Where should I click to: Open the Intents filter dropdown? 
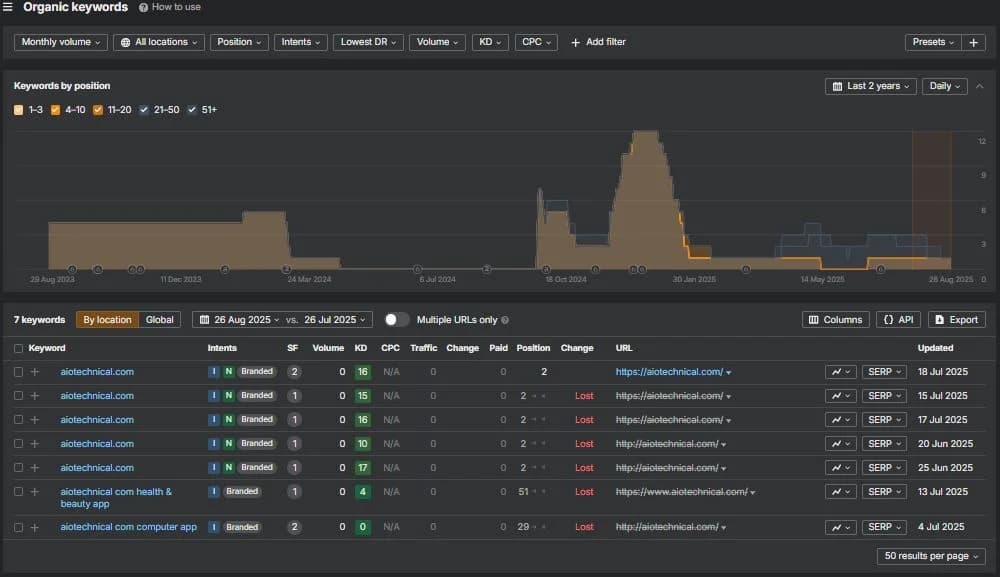300,42
